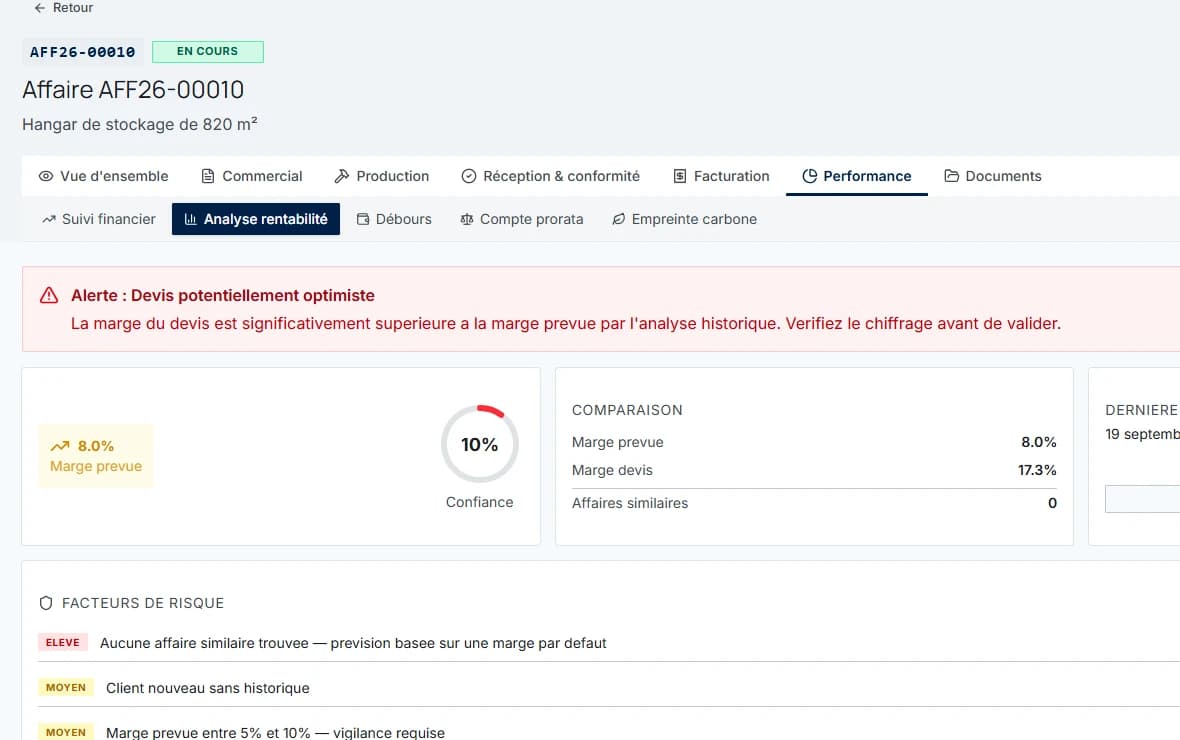Click the 10% confidence circular gauge

pos(480,444)
